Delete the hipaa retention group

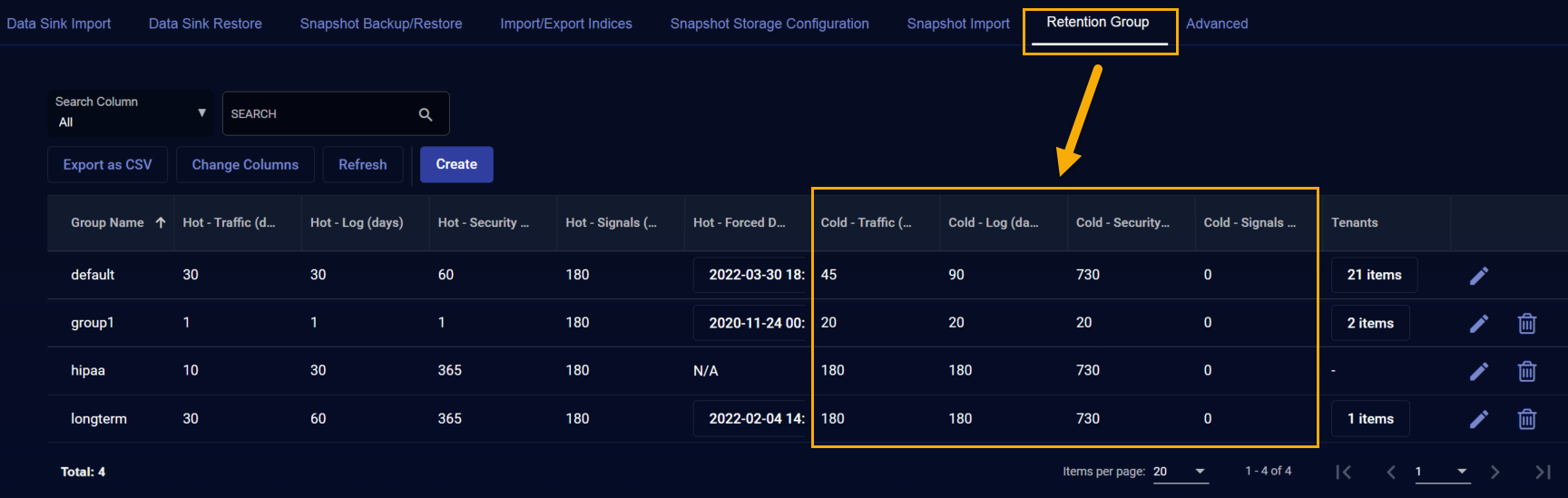(1527, 371)
